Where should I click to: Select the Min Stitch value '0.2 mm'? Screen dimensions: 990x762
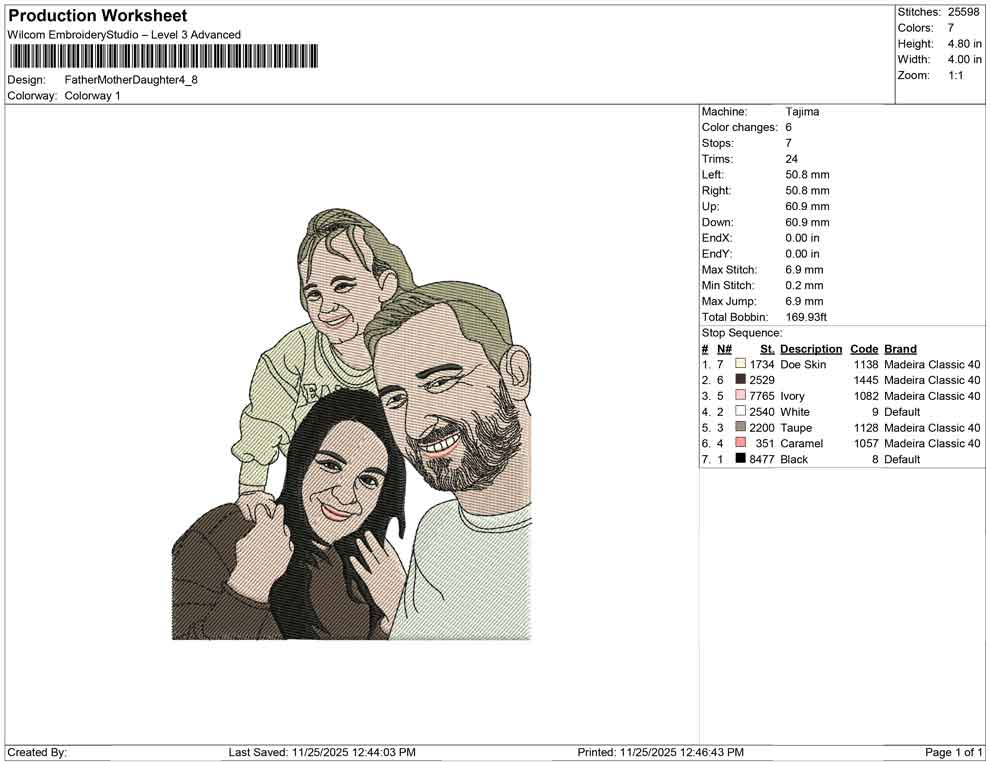[804, 285]
